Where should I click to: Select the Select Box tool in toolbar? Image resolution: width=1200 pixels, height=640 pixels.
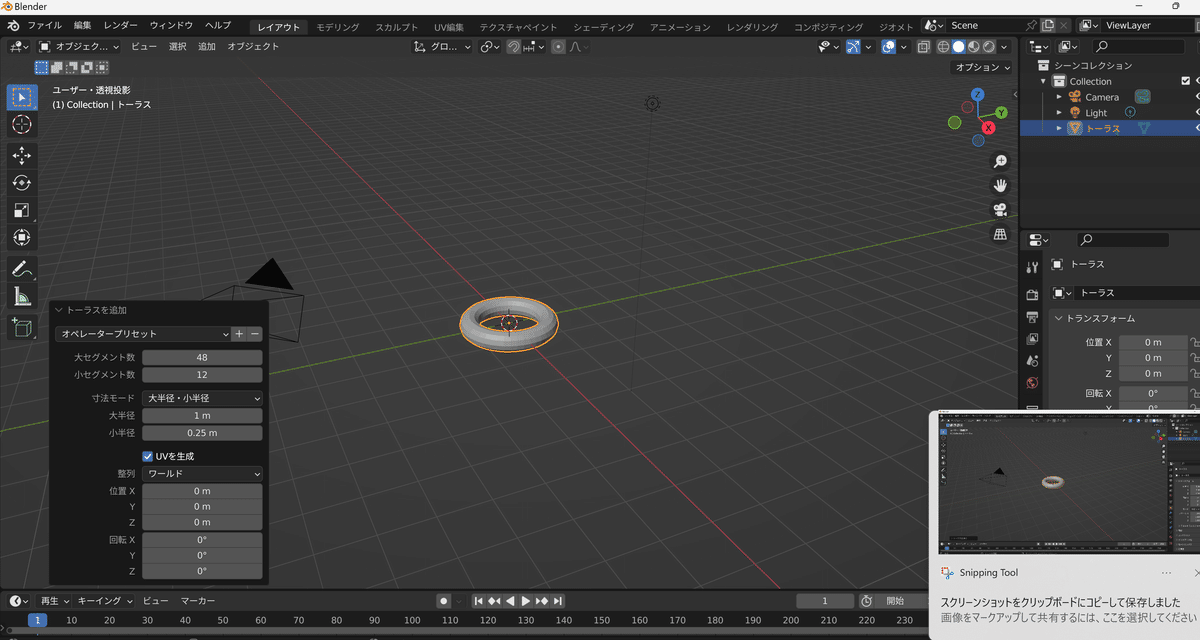(x=22, y=97)
